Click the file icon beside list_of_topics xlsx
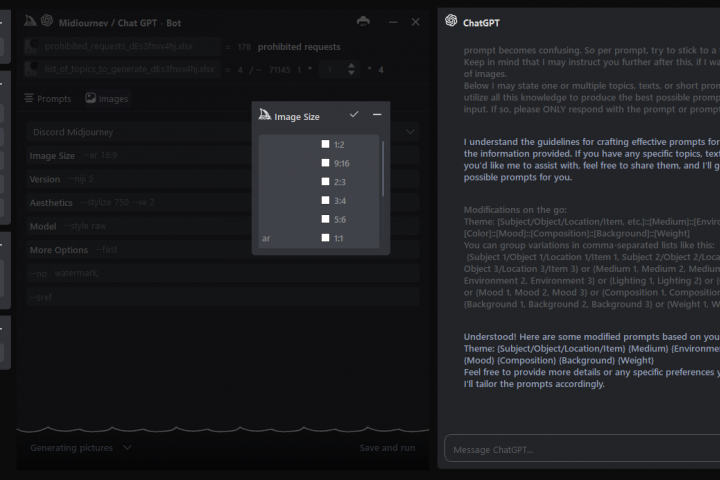720x480 pixels. tap(32, 69)
